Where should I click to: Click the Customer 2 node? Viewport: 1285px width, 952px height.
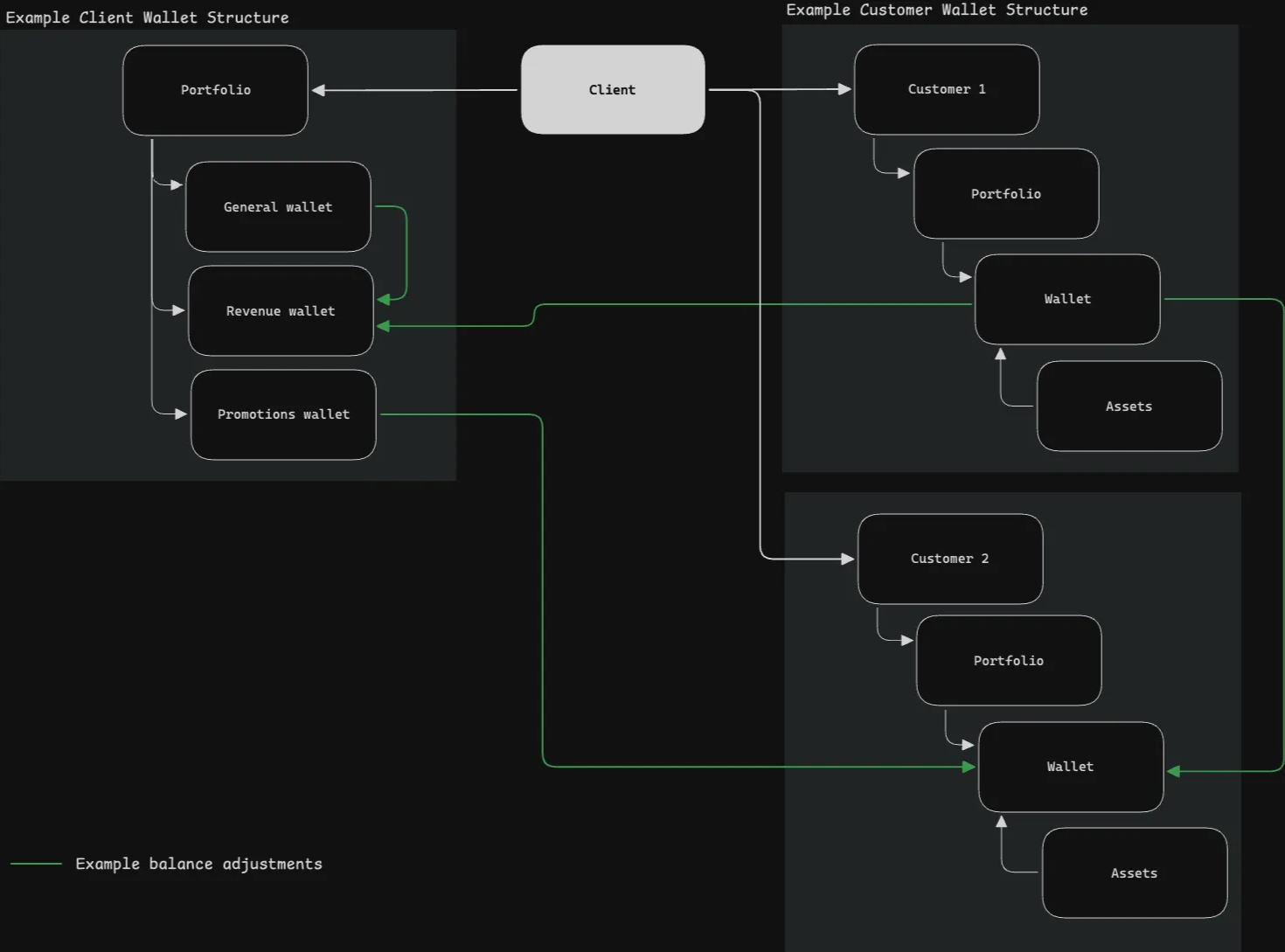click(x=950, y=559)
